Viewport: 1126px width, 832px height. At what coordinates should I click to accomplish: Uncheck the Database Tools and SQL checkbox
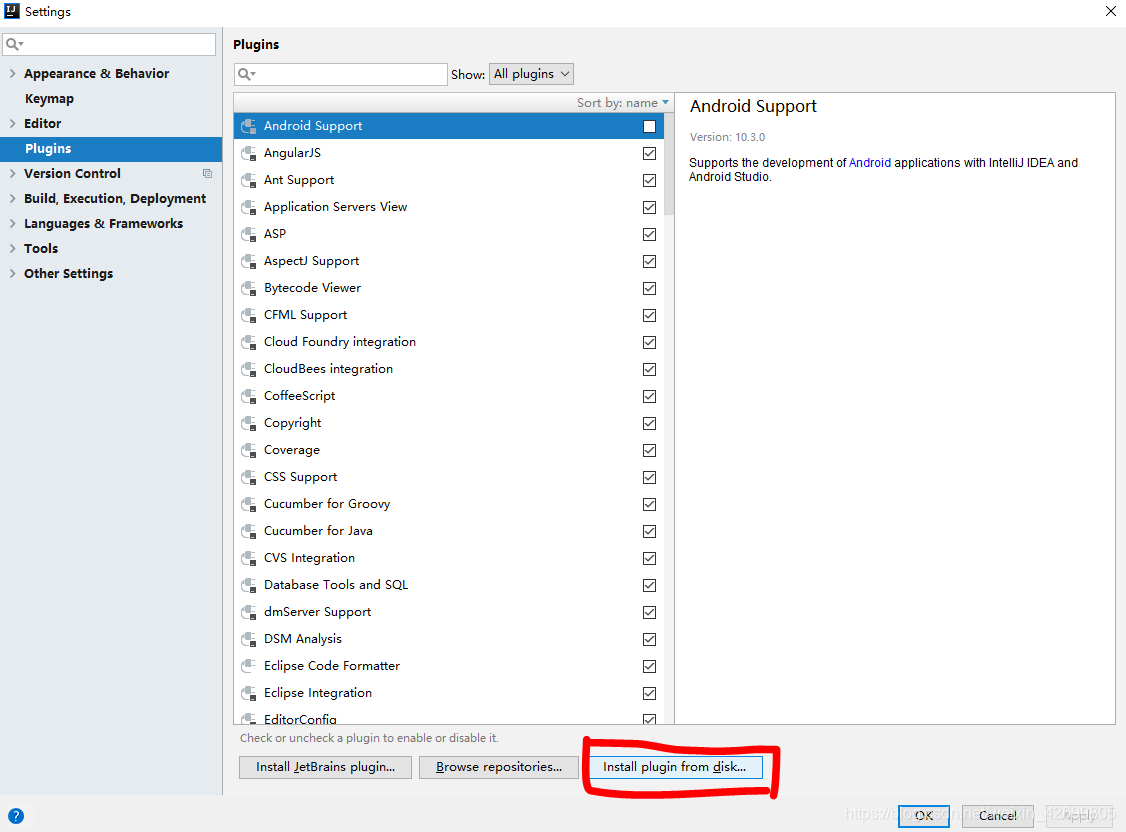click(x=649, y=585)
